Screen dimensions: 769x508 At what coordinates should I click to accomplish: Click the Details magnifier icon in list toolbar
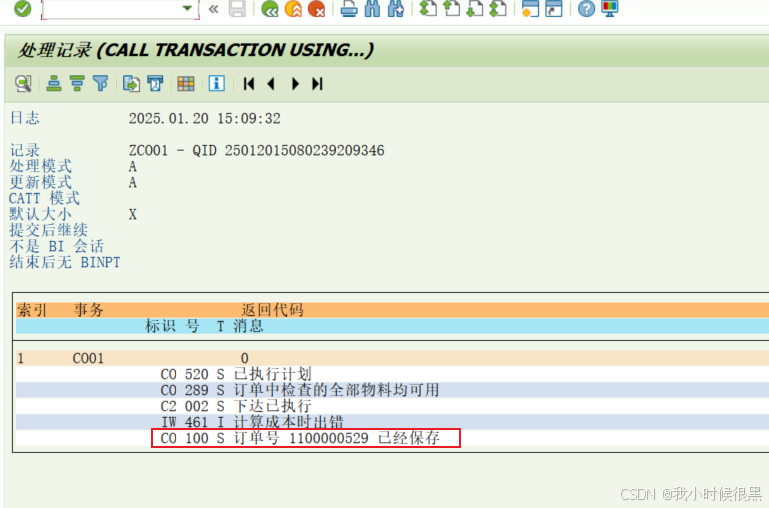(23, 84)
